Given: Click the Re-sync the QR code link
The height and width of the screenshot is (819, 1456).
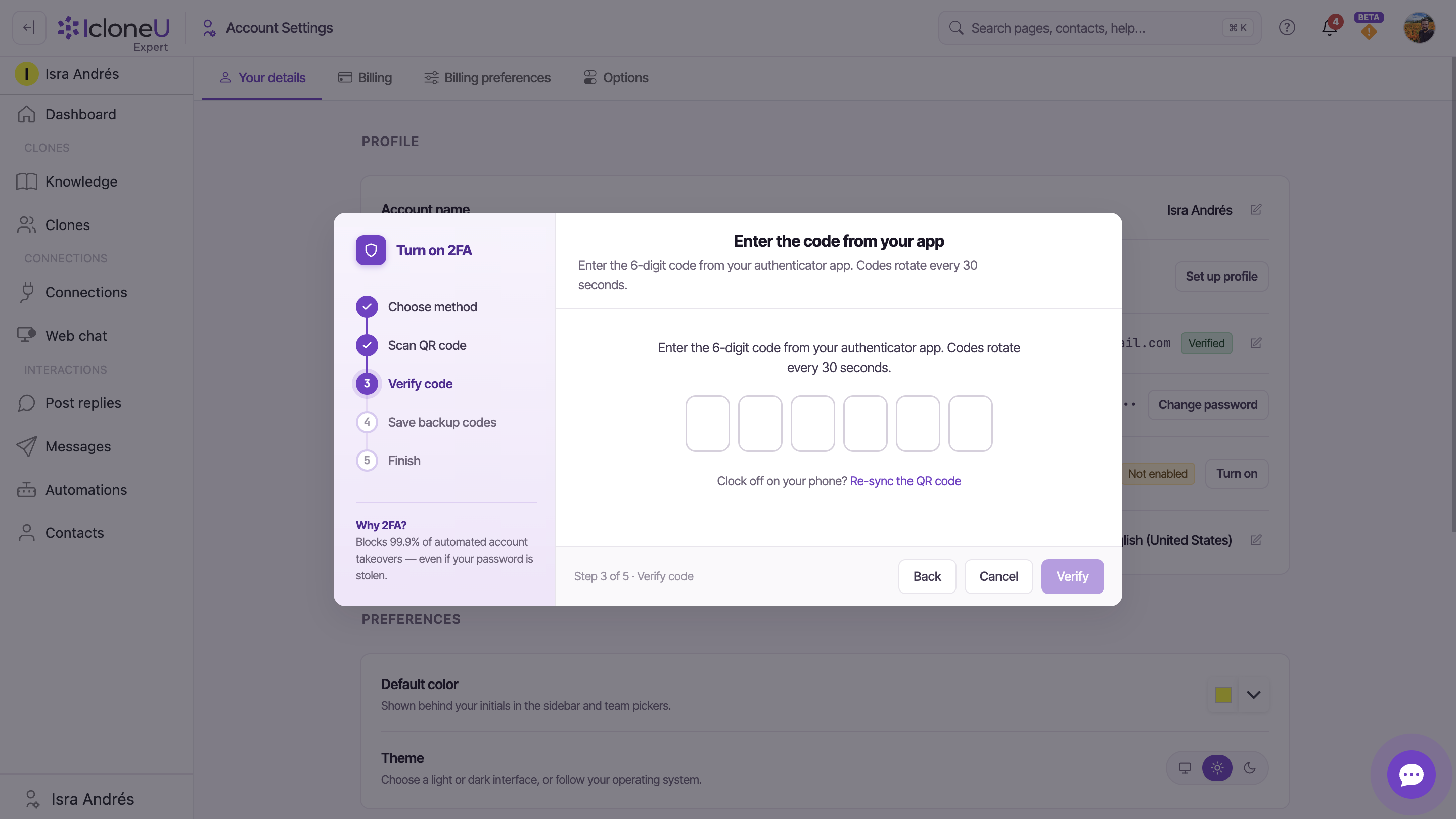Looking at the screenshot, I should [905, 481].
